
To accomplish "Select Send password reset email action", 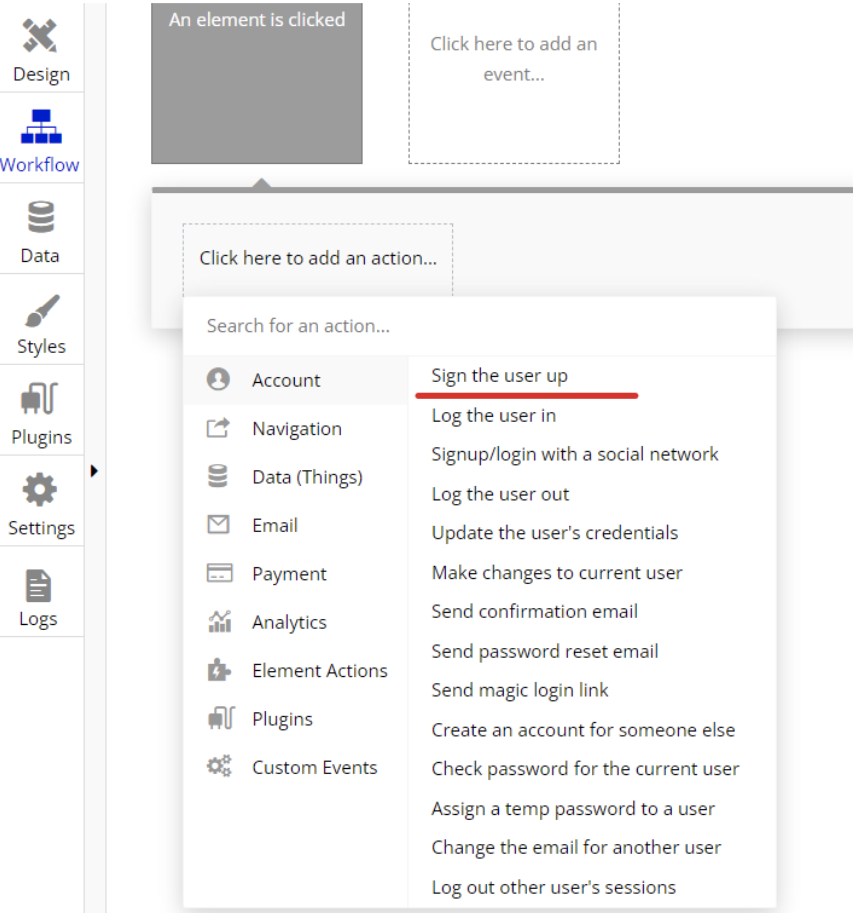I will [544, 651].
